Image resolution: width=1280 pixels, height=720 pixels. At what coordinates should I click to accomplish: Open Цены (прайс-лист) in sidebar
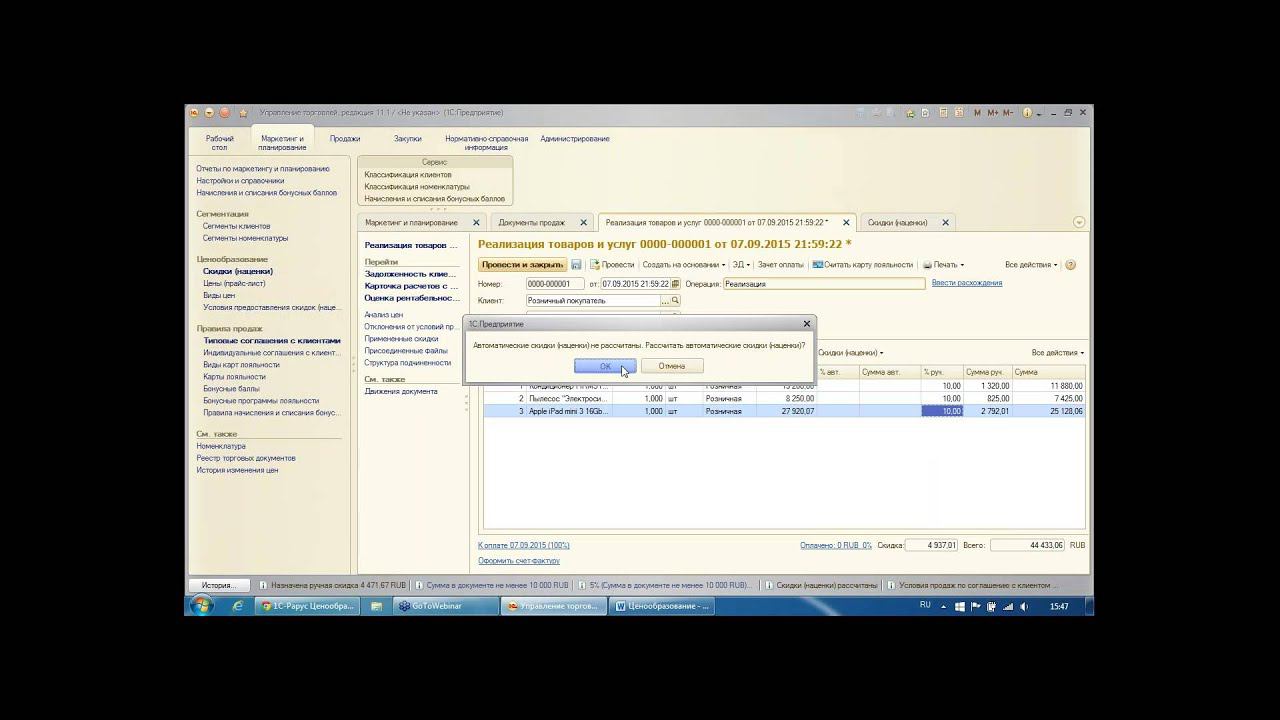coord(233,283)
